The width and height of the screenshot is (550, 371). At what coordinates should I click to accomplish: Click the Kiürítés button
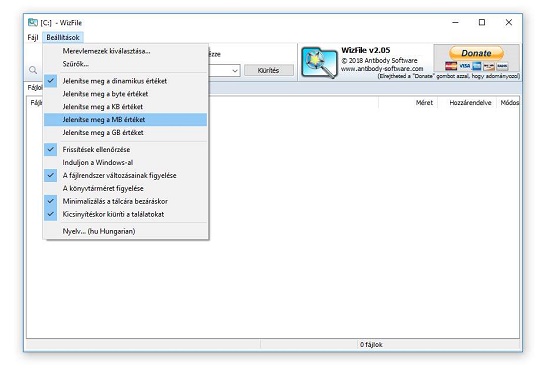tap(269, 70)
